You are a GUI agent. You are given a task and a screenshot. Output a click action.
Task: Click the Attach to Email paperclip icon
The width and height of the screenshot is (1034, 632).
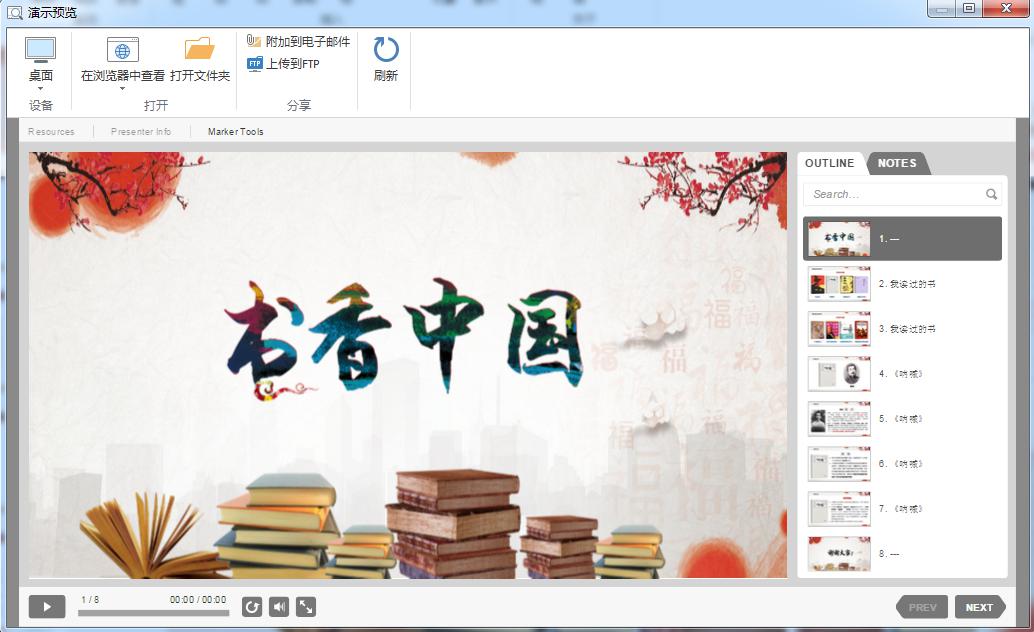click(254, 41)
